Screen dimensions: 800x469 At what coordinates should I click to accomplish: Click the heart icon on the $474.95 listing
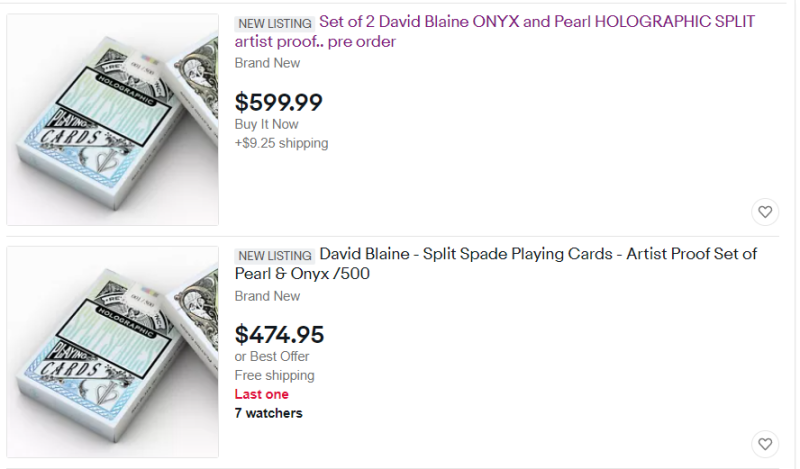(765, 444)
